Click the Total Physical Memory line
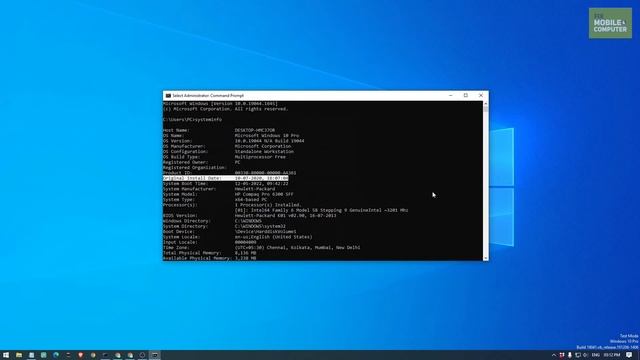The width and height of the screenshot is (640, 360). [x=209, y=253]
